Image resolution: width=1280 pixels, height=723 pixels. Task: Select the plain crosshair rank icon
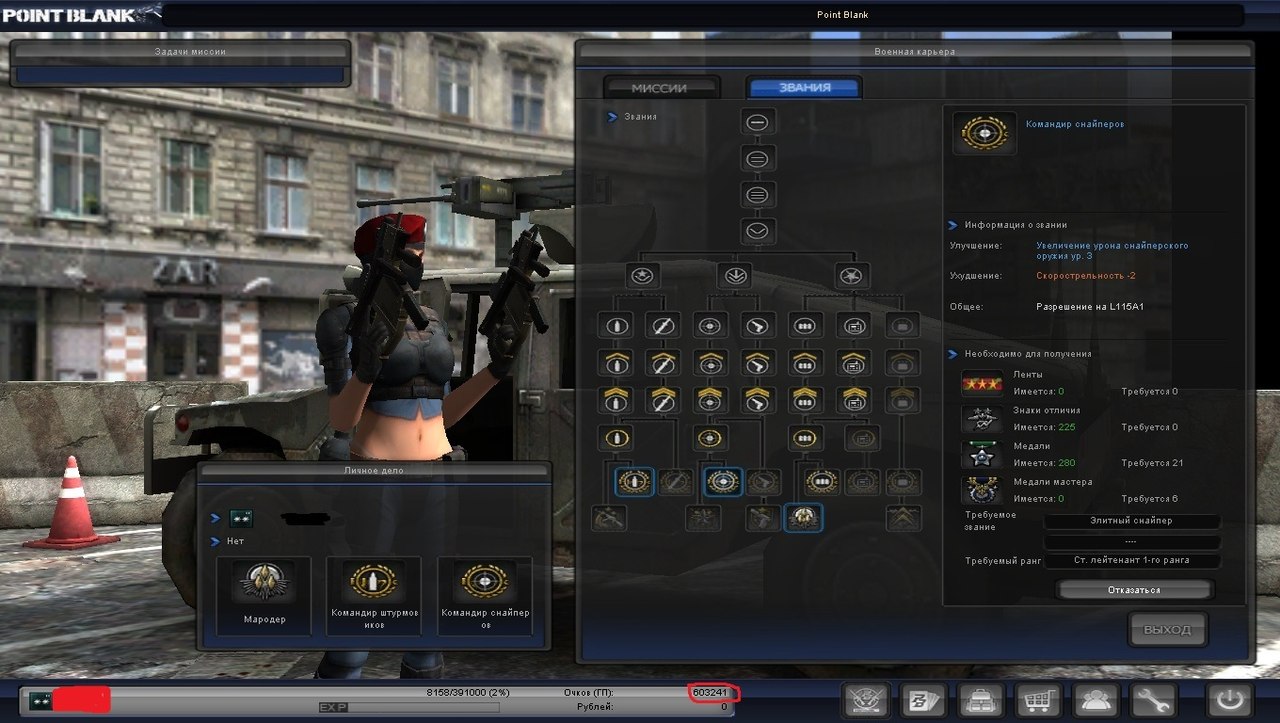point(710,324)
